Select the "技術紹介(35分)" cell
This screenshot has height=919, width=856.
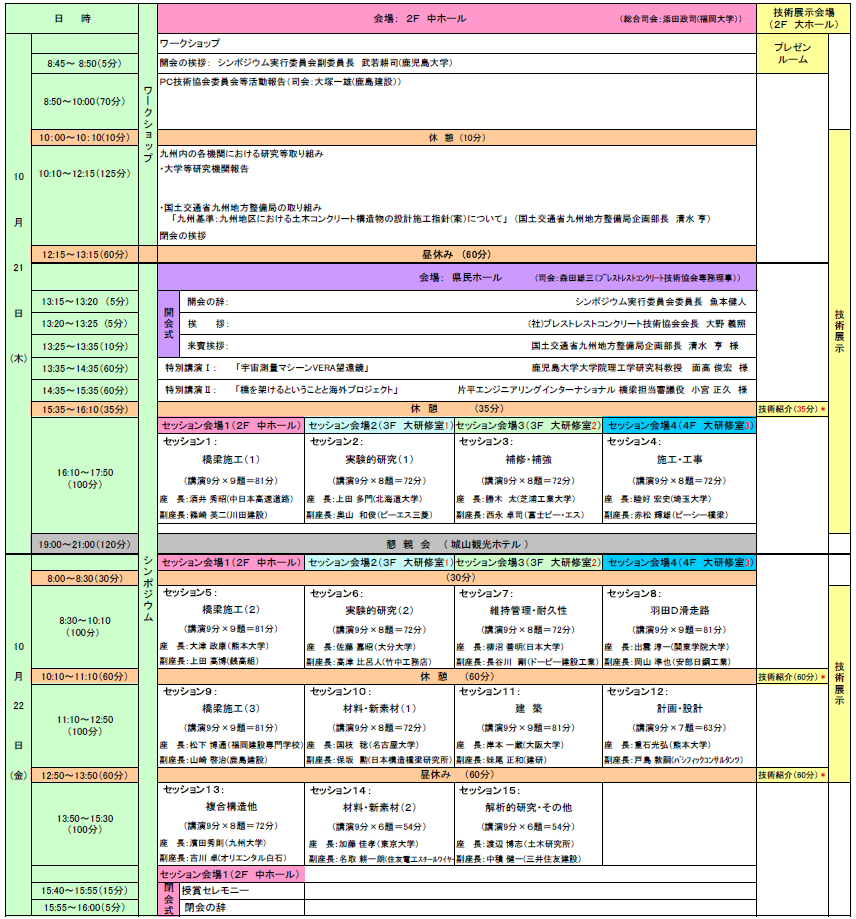click(792, 409)
